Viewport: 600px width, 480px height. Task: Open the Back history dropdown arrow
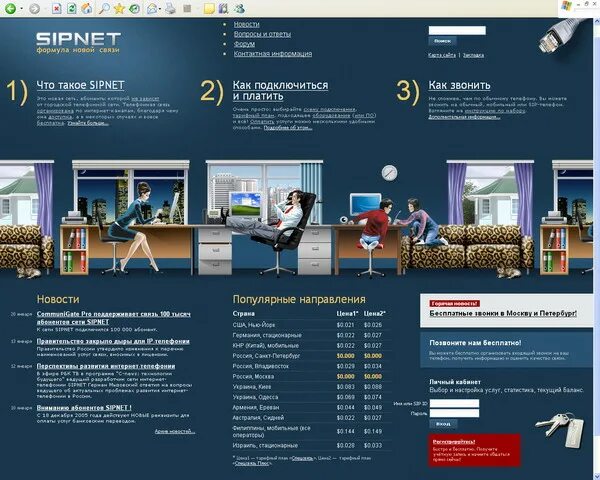(x=21, y=8)
